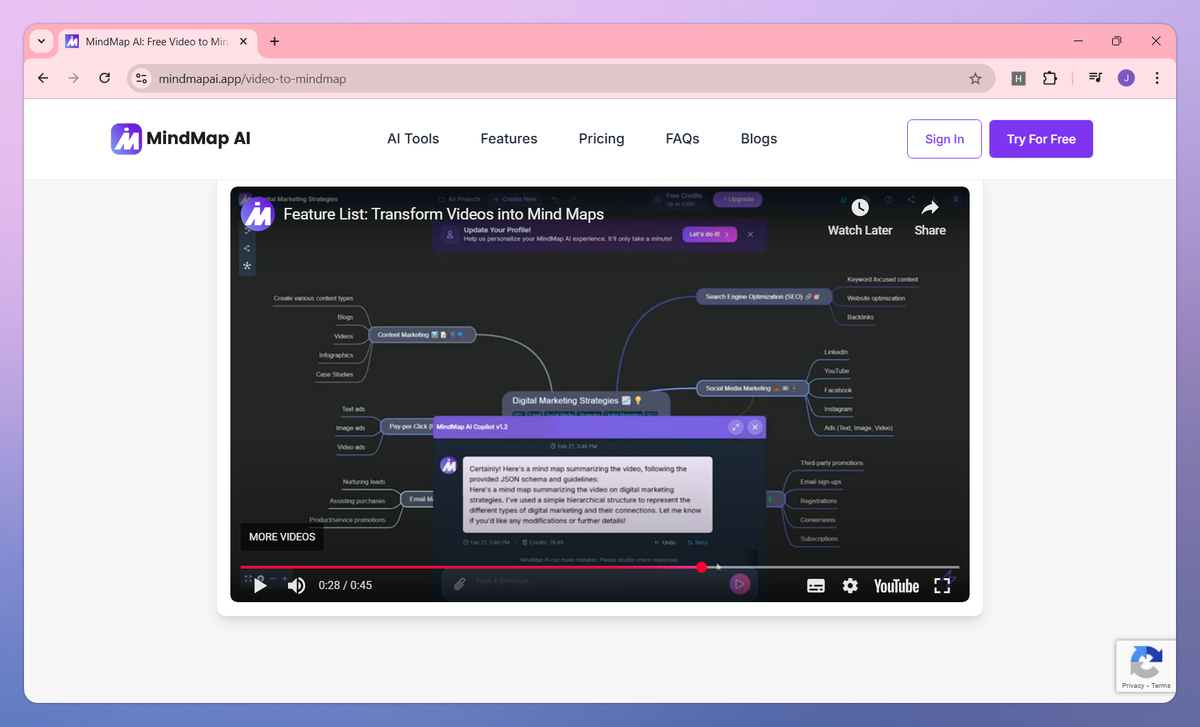Mute the video with the speaker icon

click(296, 585)
